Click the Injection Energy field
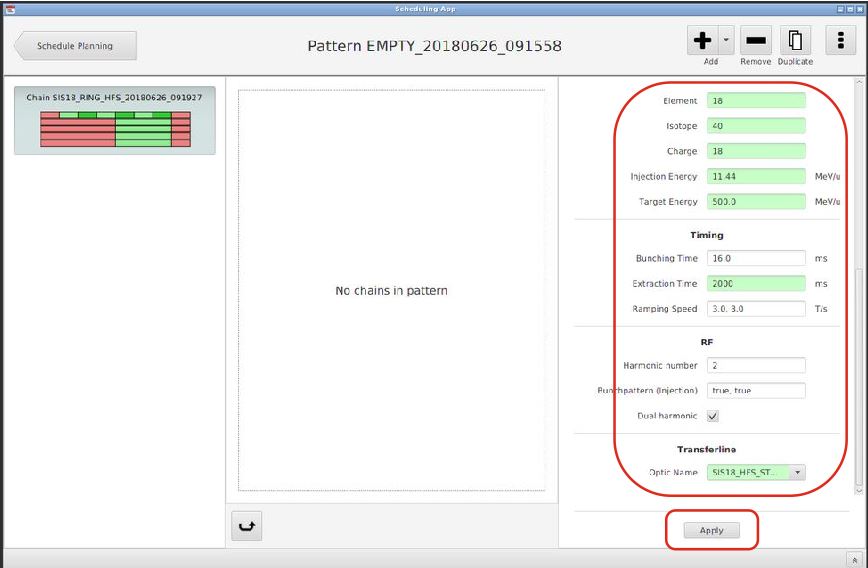 coord(755,177)
